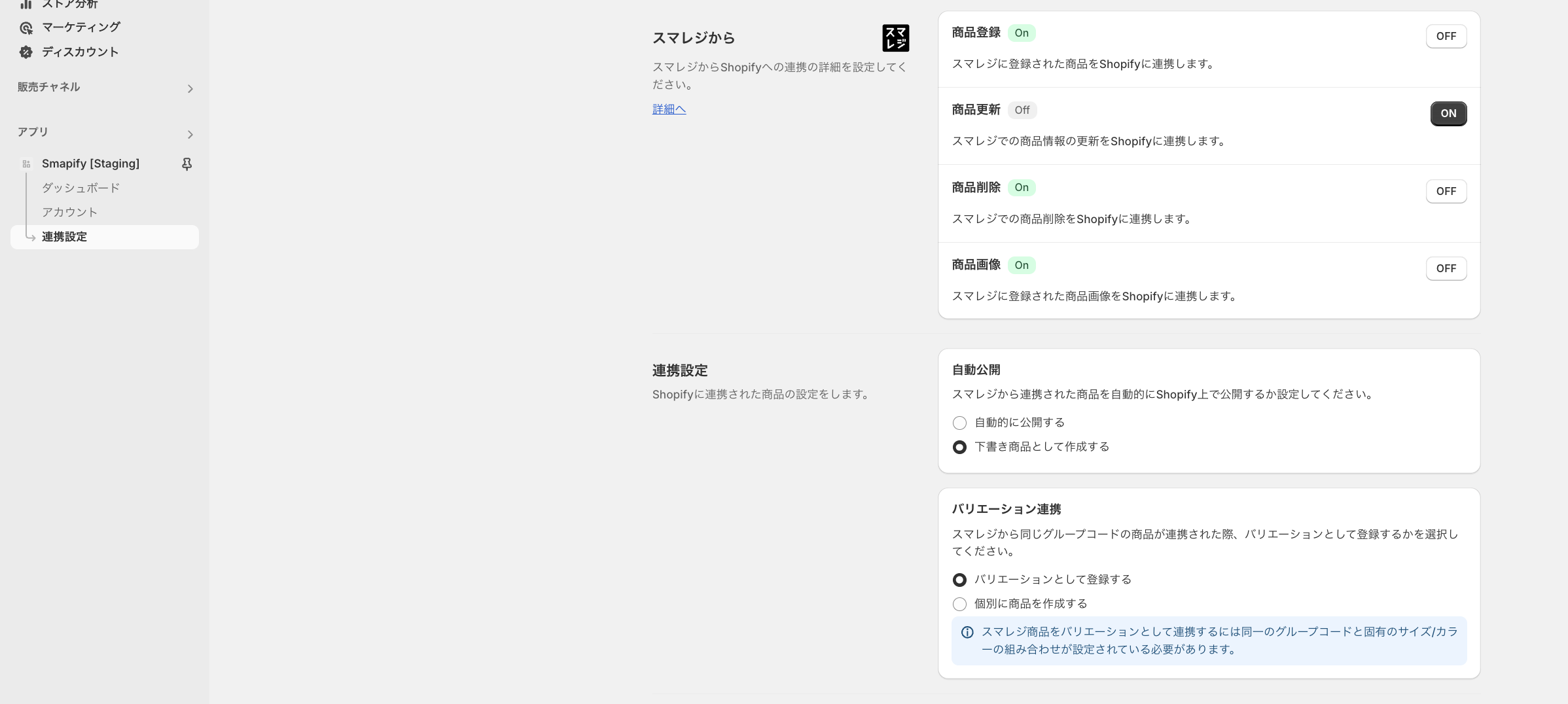
Task: Turn off 商品削除 with OFF button
Action: 1446,191
